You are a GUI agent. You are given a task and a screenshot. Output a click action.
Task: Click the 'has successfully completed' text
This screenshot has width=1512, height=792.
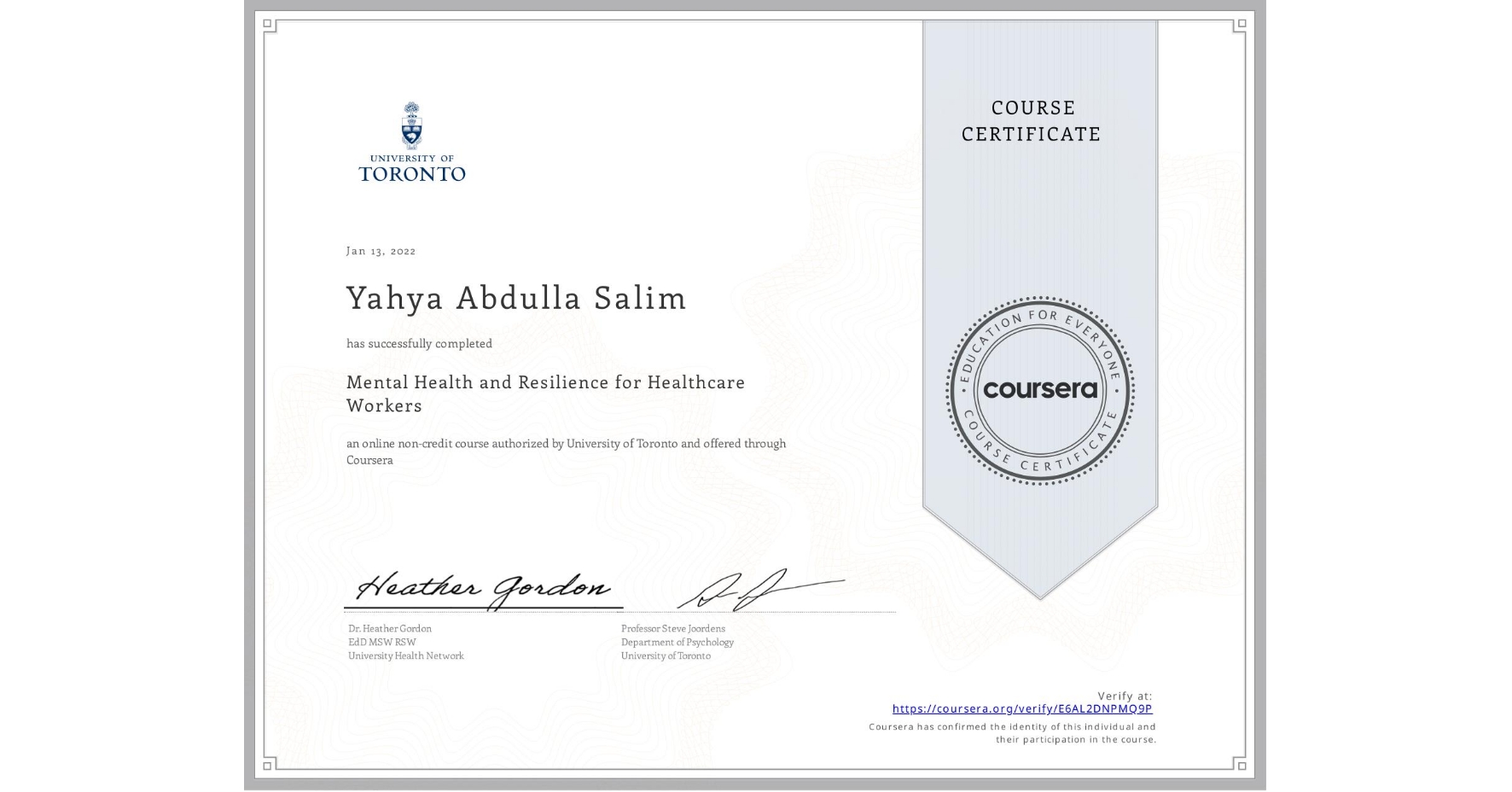coord(419,343)
